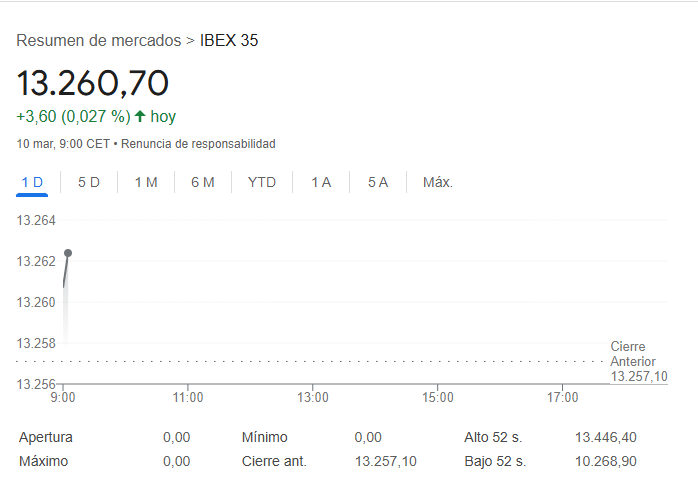
Task: Click the green upward arrow icon
Action: (x=140, y=116)
